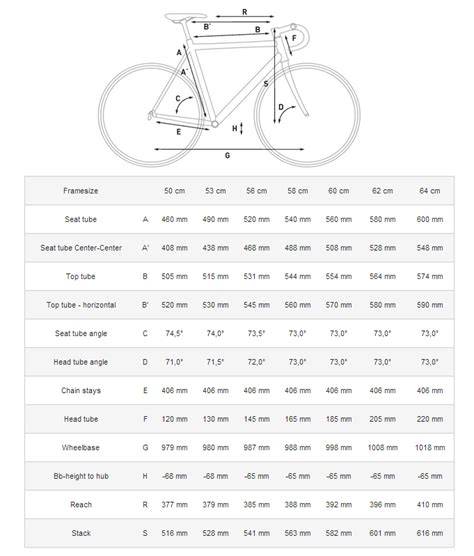
Task: Click the front wheel of bike diagram
Action: point(308,115)
